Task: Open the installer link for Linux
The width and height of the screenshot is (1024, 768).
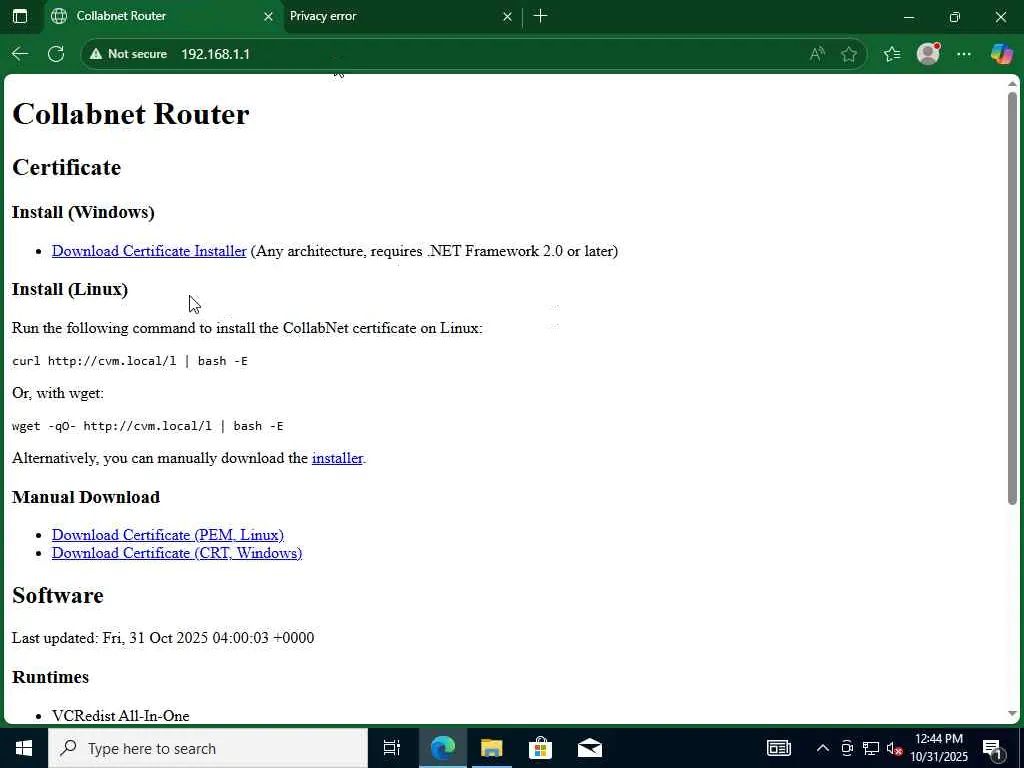Action: coord(337,458)
